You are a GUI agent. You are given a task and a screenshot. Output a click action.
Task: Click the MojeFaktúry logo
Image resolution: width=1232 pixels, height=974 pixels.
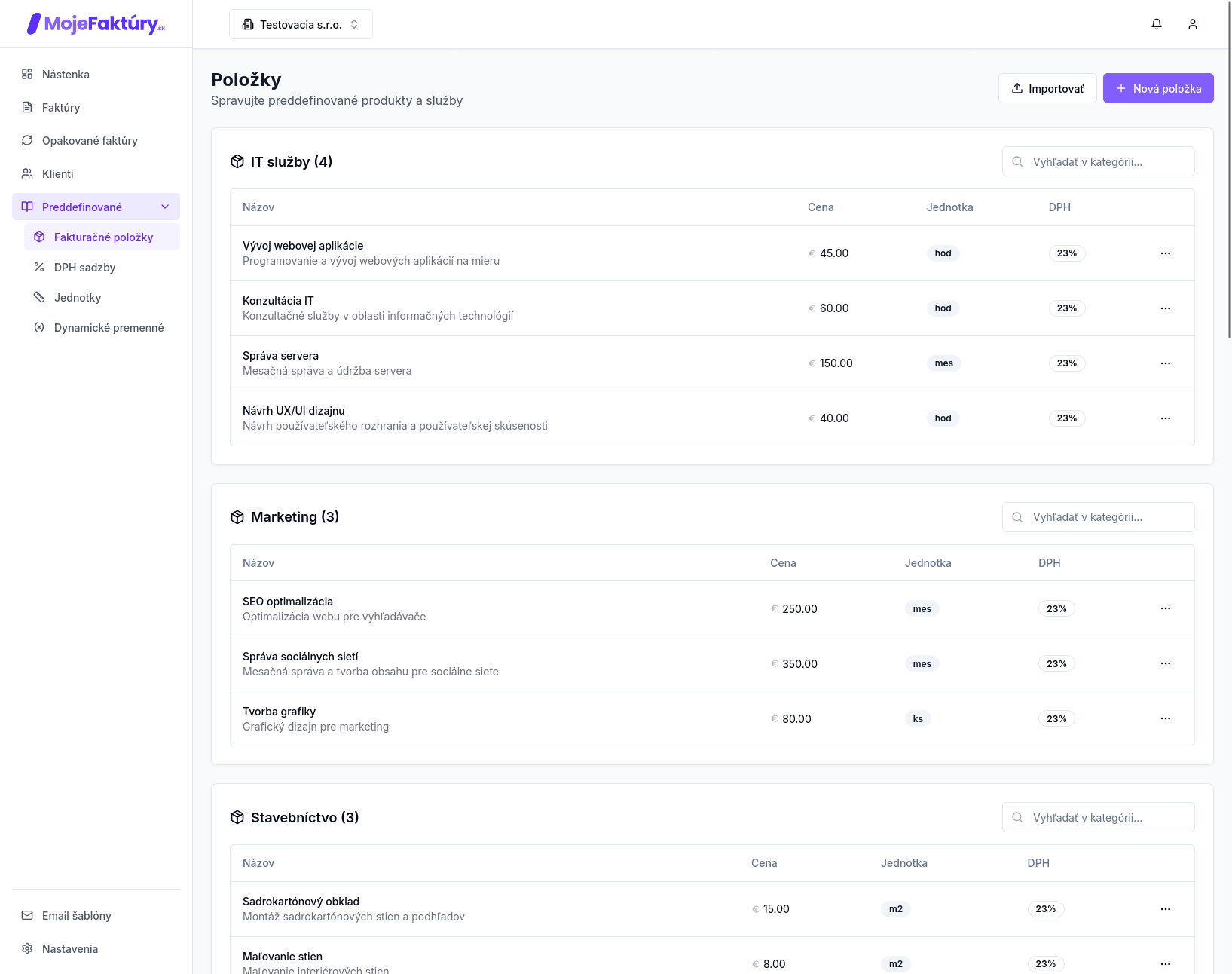pyautogui.click(x=96, y=24)
